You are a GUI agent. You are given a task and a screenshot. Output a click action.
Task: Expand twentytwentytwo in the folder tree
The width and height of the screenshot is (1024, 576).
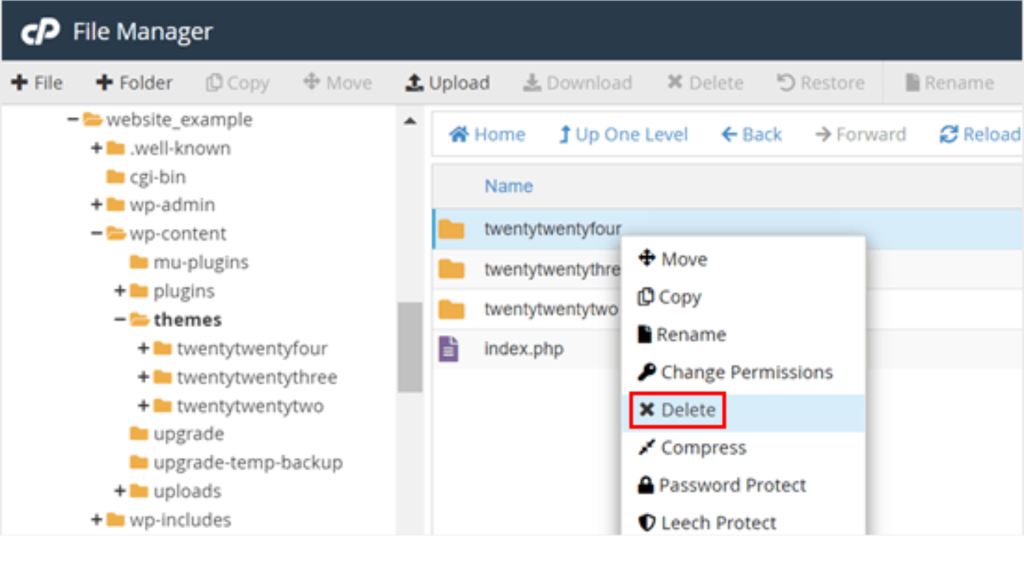(144, 406)
